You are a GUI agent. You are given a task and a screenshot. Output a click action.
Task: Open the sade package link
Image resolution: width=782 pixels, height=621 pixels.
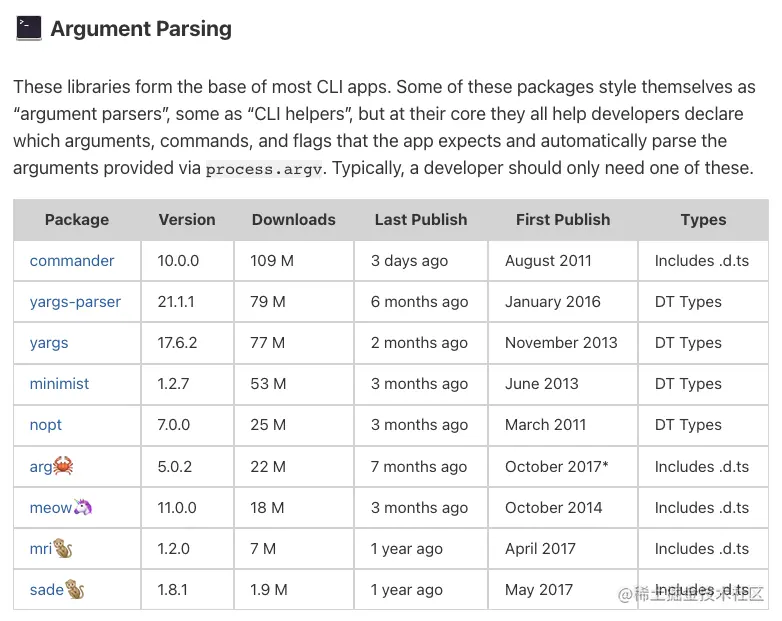click(x=46, y=589)
